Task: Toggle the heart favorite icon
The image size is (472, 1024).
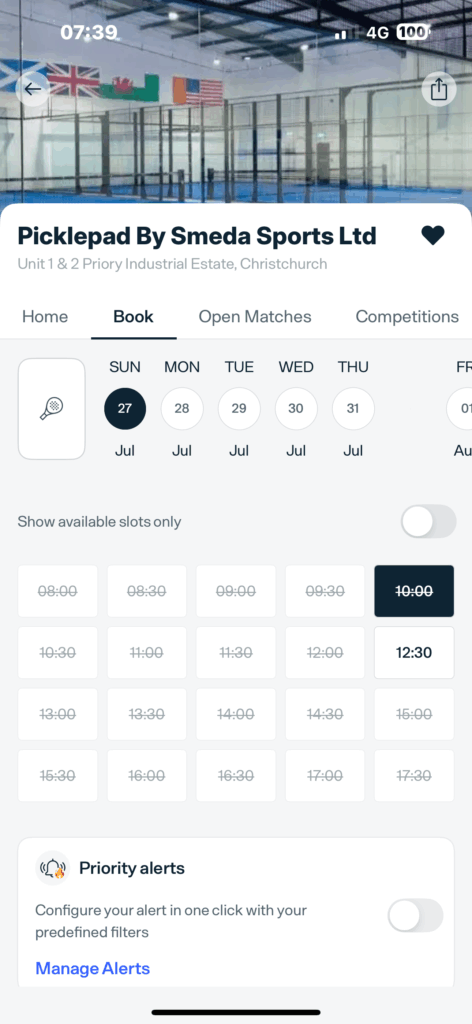Action: (x=432, y=235)
